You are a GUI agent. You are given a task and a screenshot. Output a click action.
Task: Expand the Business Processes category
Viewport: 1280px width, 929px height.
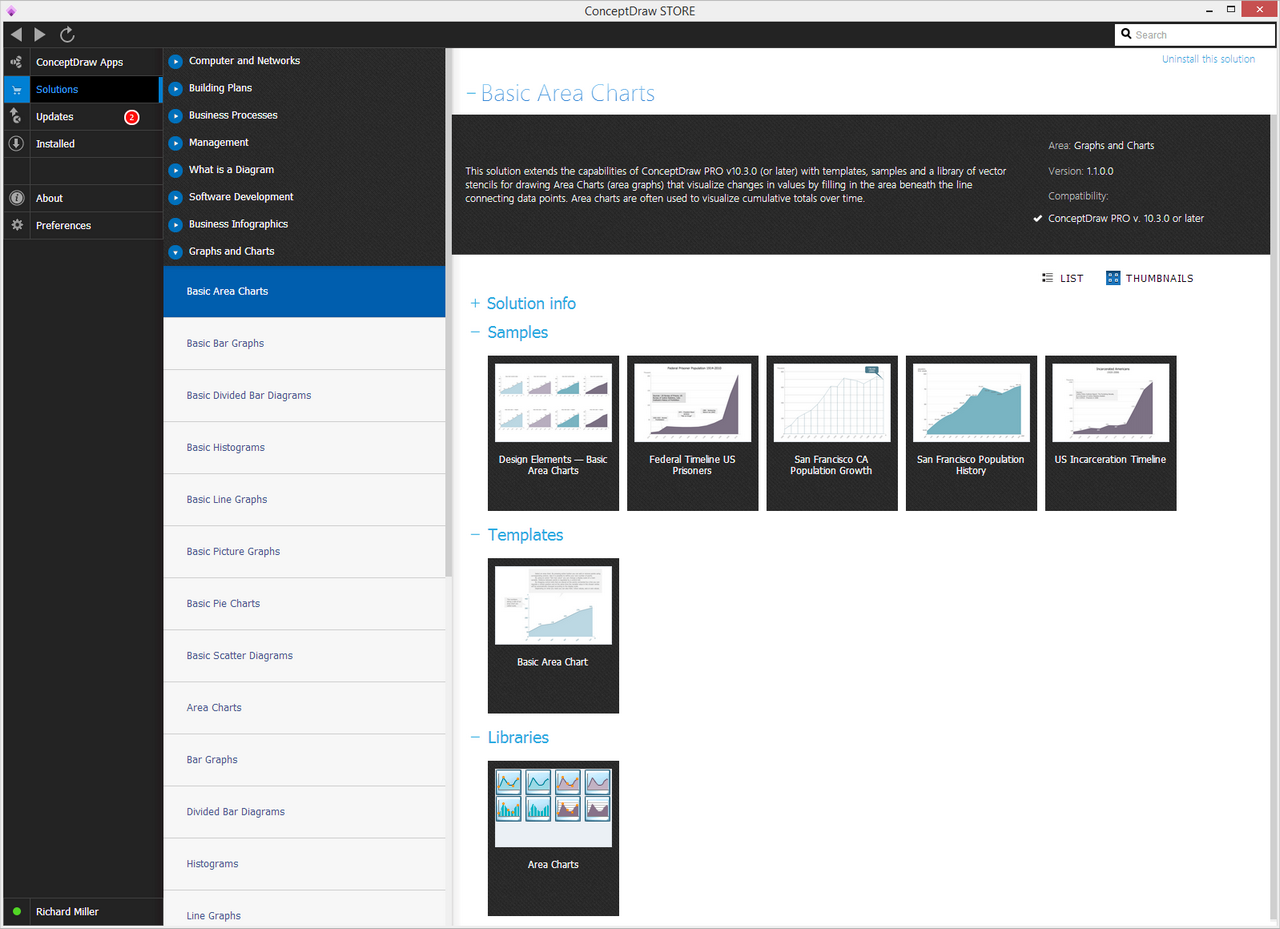tap(176, 115)
